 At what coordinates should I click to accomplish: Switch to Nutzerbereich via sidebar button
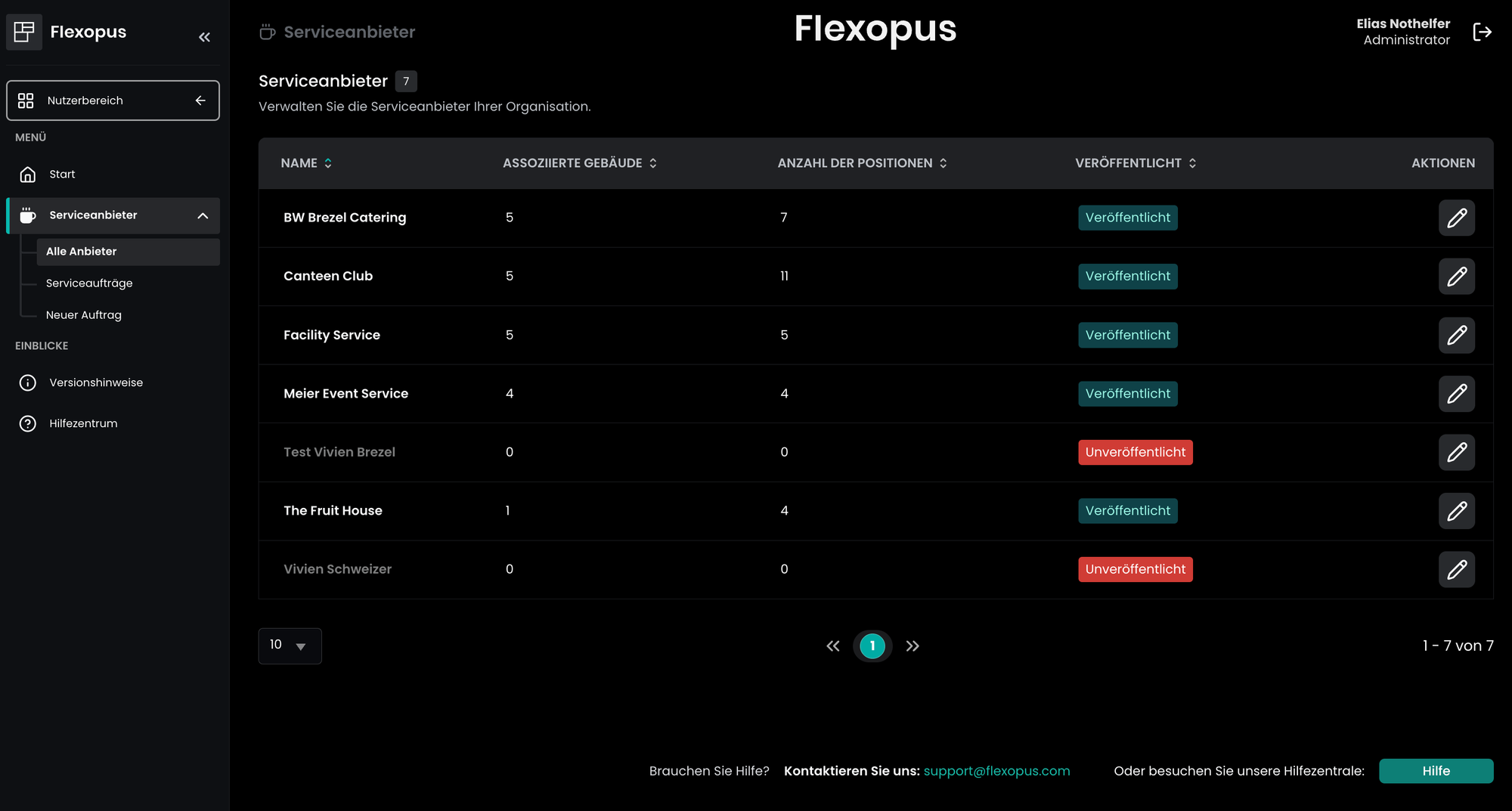coord(113,101)
